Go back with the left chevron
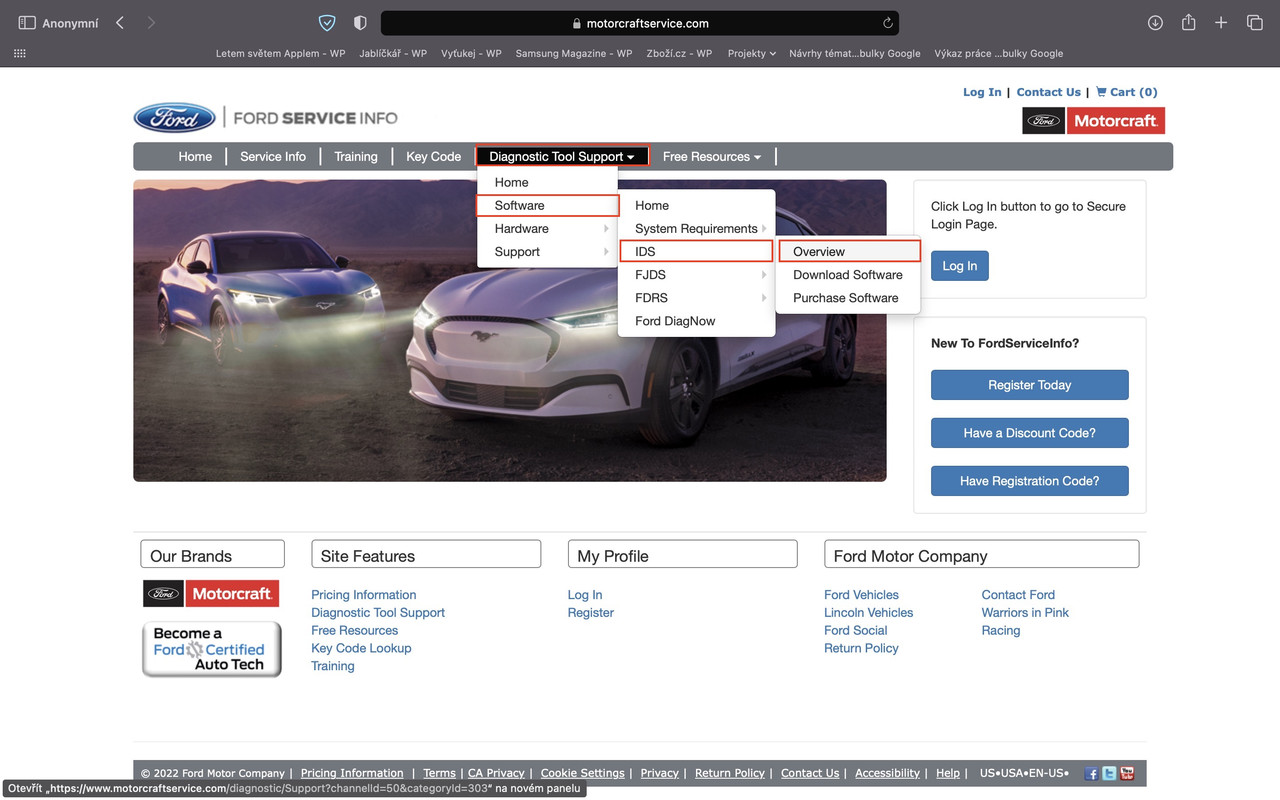Screen dimensions: 1280x800 120,23
